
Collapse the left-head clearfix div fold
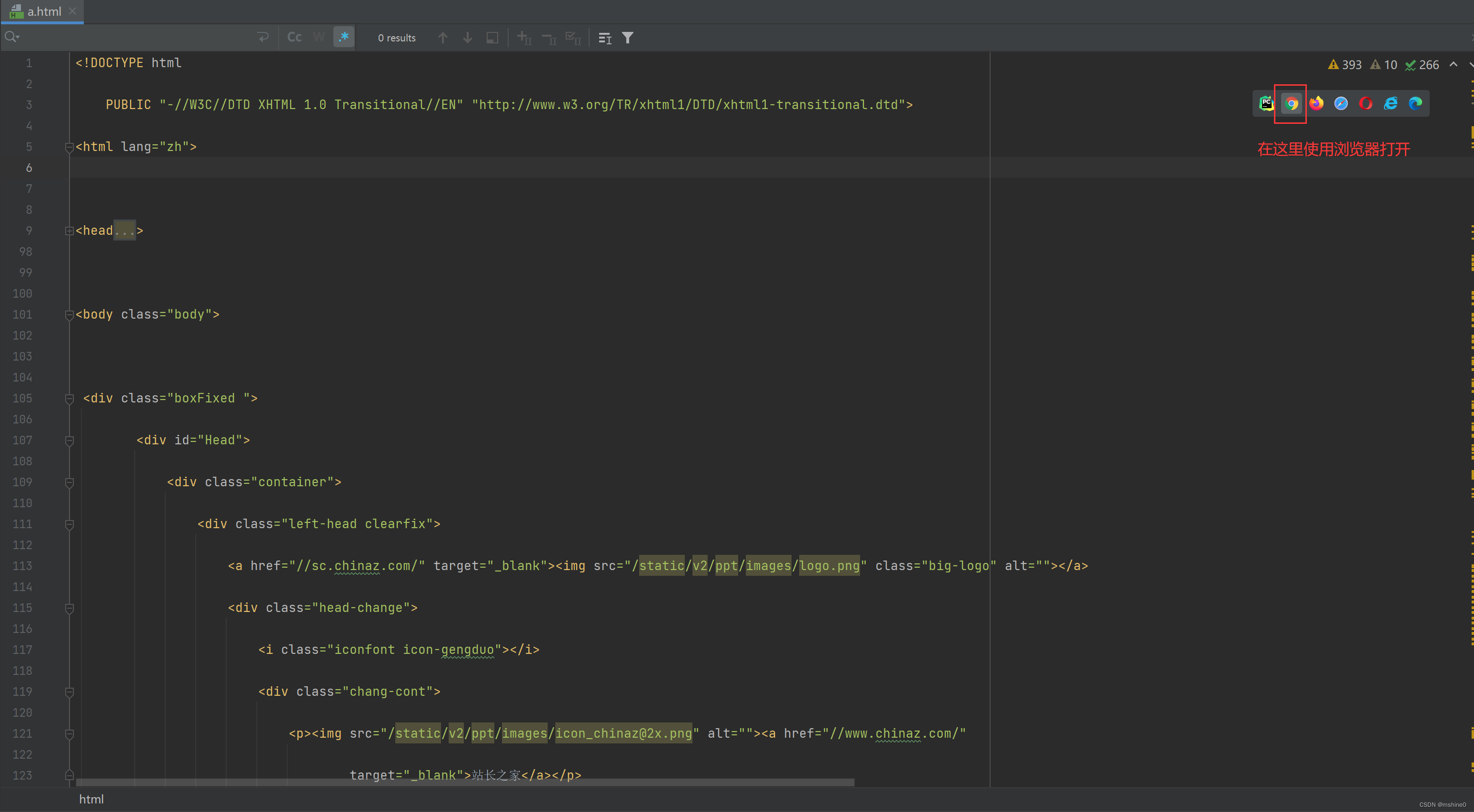click(x=69, y=524)
